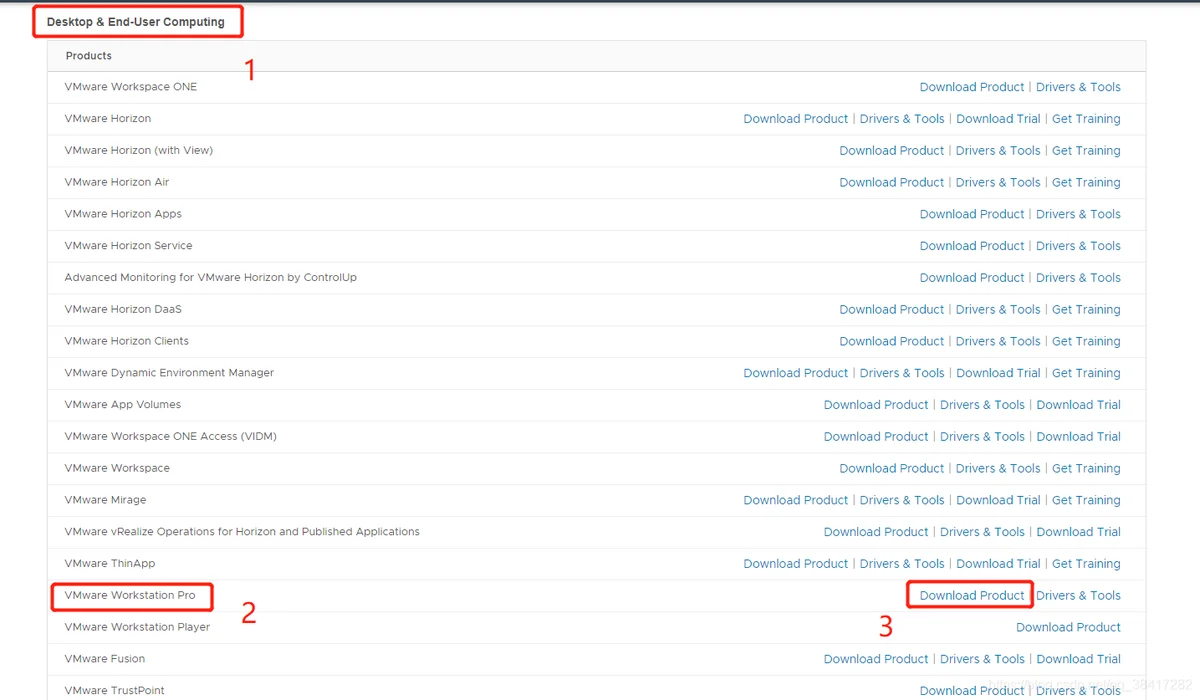
Task: Download Product link in VMware Horizon row
Action: (796, 119)
